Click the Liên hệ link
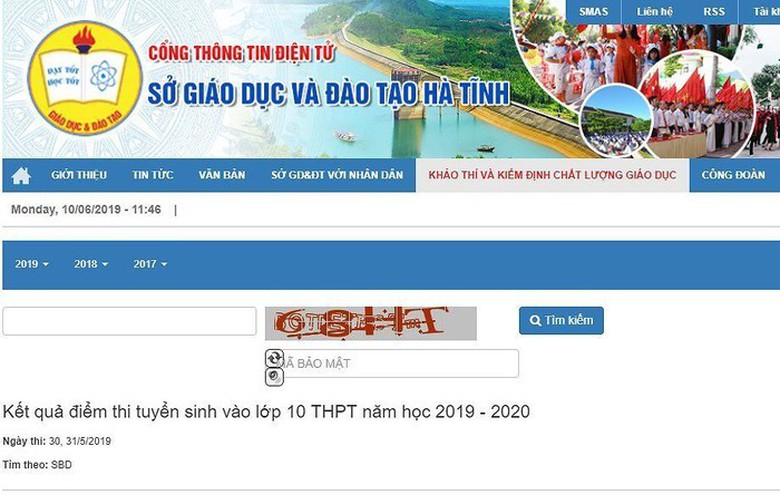 (x=655, y=11)
